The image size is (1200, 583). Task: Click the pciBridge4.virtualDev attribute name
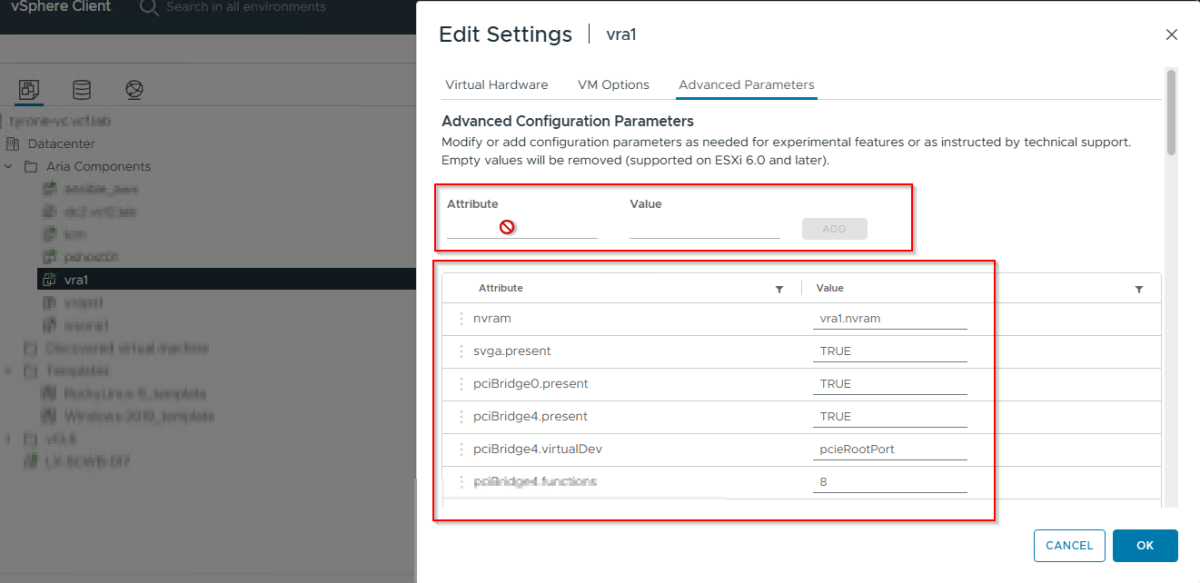(538, 449)
